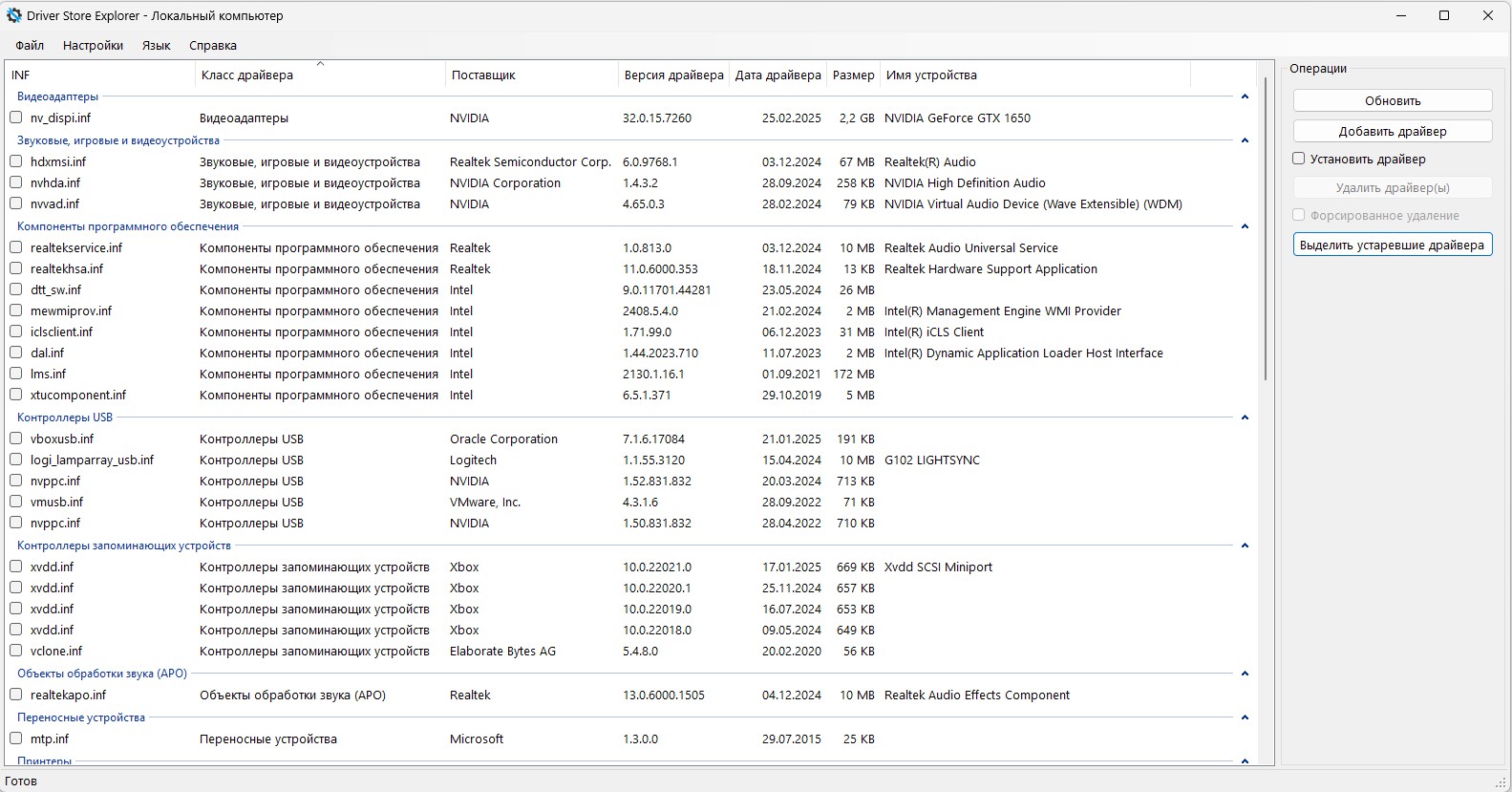This screenshot has height=792, width=1512.
Task: Click the Driver Store Explorer app icon
Action: 14,15
